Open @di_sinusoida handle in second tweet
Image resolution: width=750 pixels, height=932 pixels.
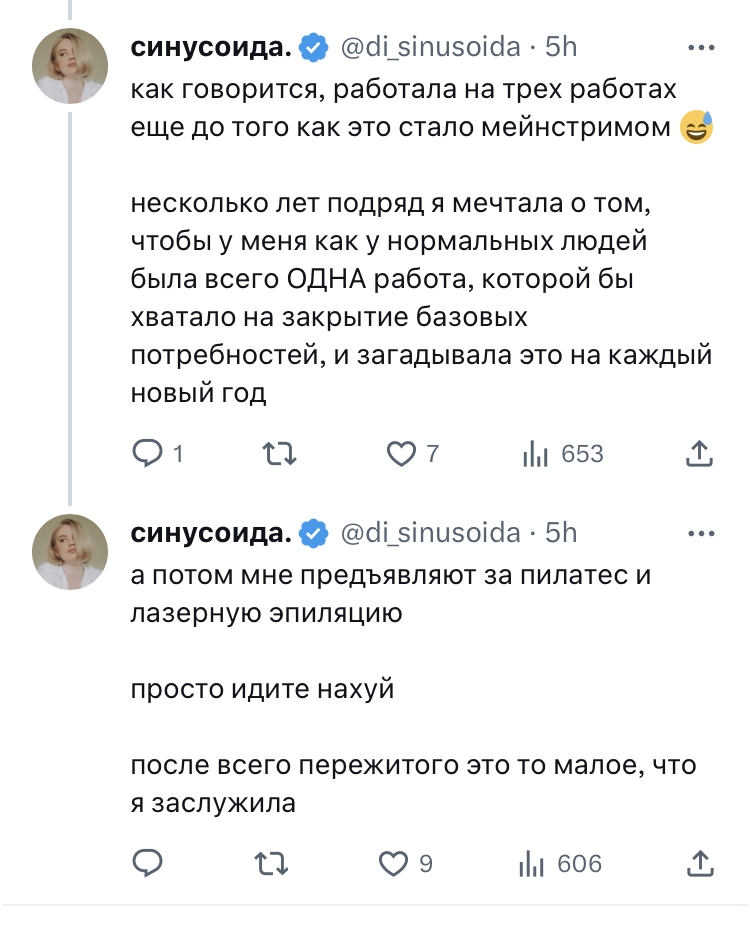[x=431, y=532]
